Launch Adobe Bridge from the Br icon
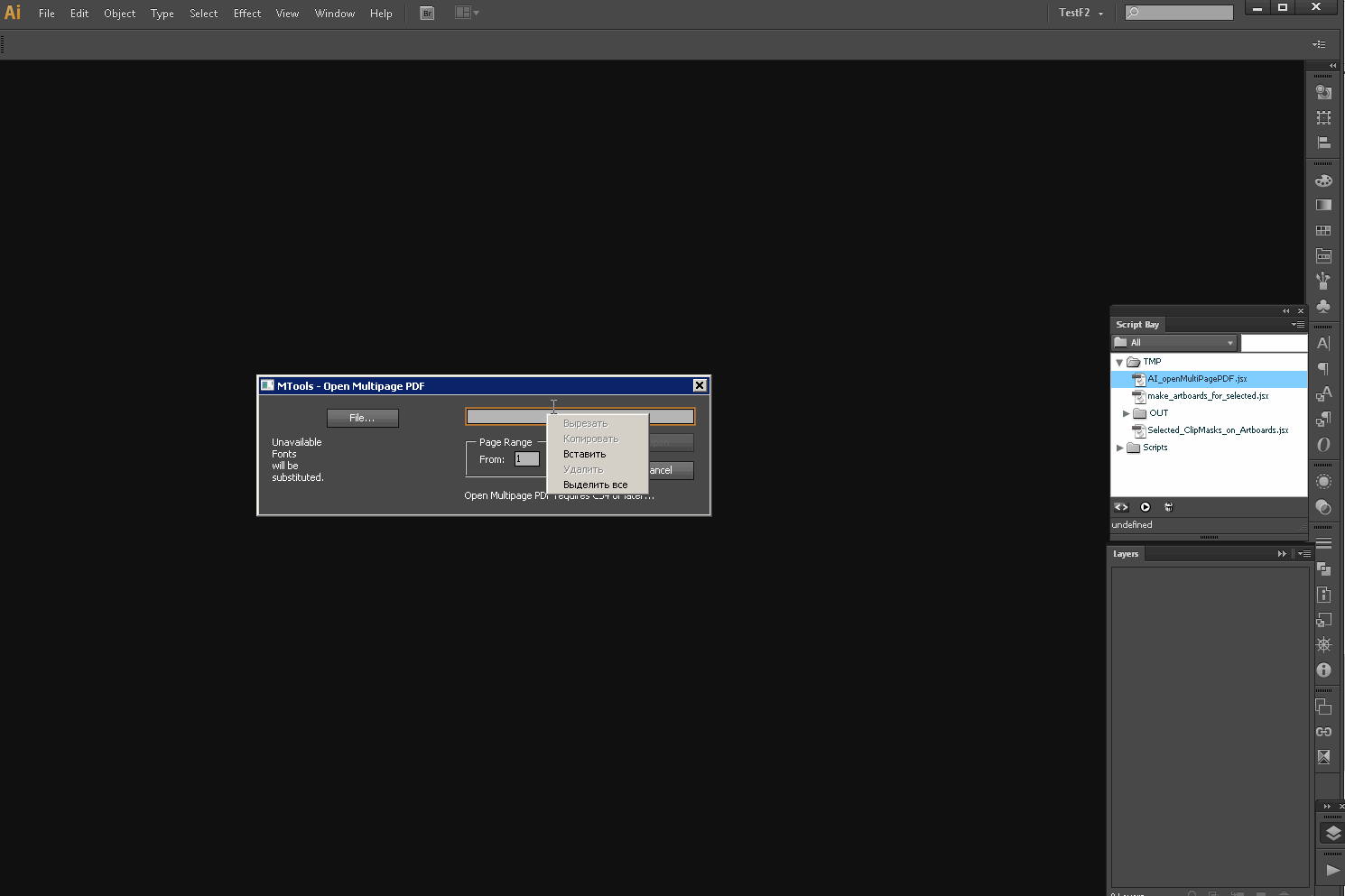1345x896 pixels. pos(428,13)
